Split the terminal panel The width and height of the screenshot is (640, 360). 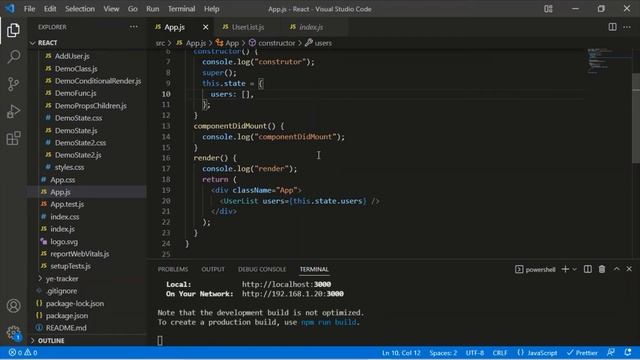point(588,269)
